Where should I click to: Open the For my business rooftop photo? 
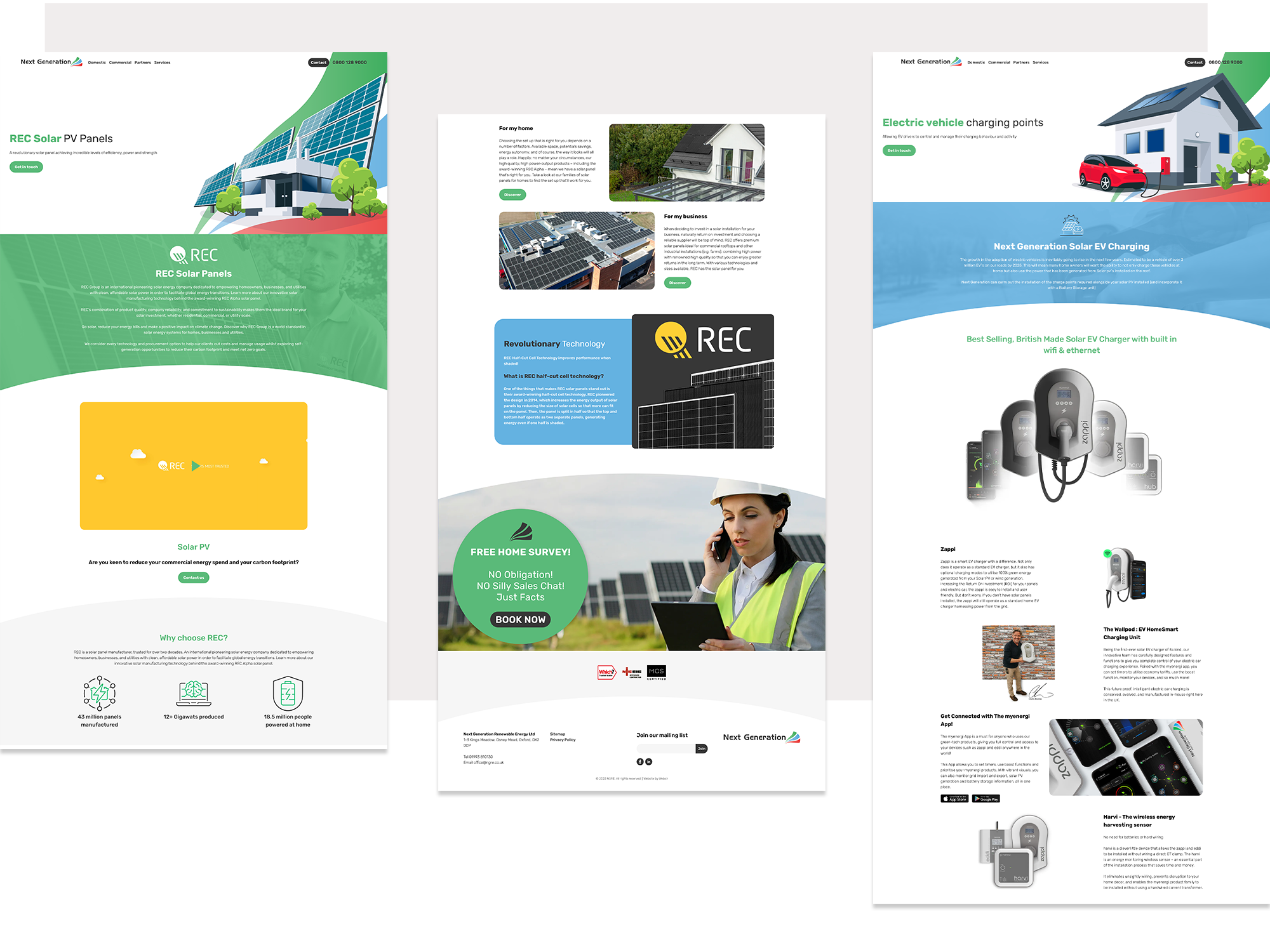pos(577,251)
